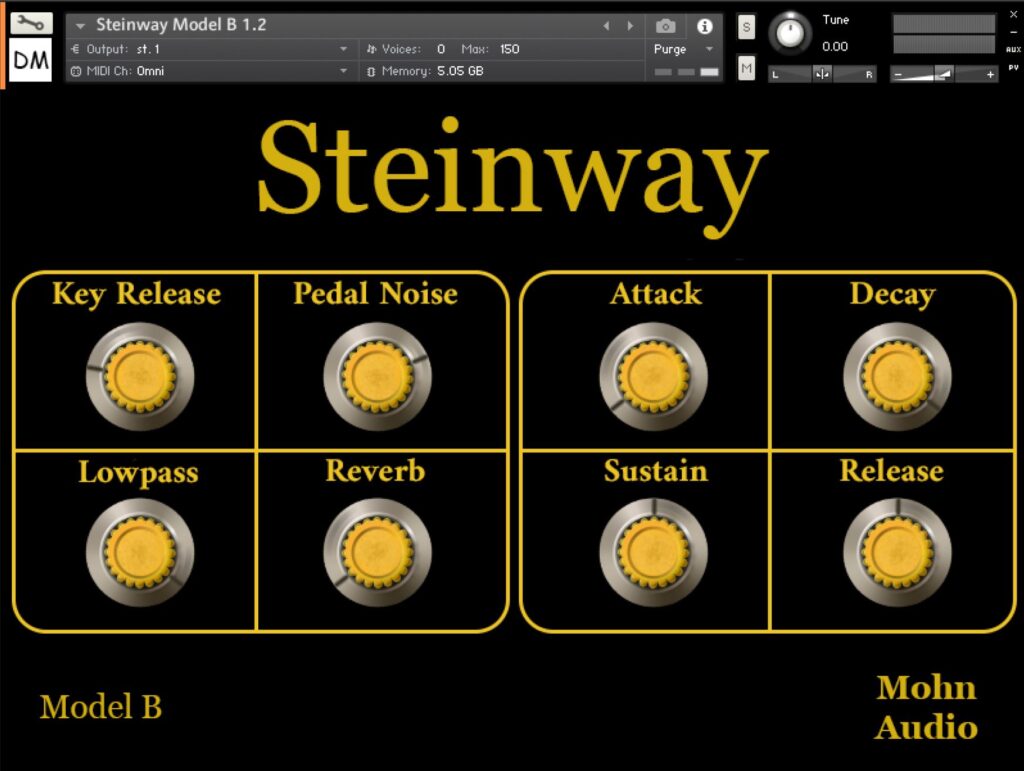Click the Decay label

coord(893,295)
